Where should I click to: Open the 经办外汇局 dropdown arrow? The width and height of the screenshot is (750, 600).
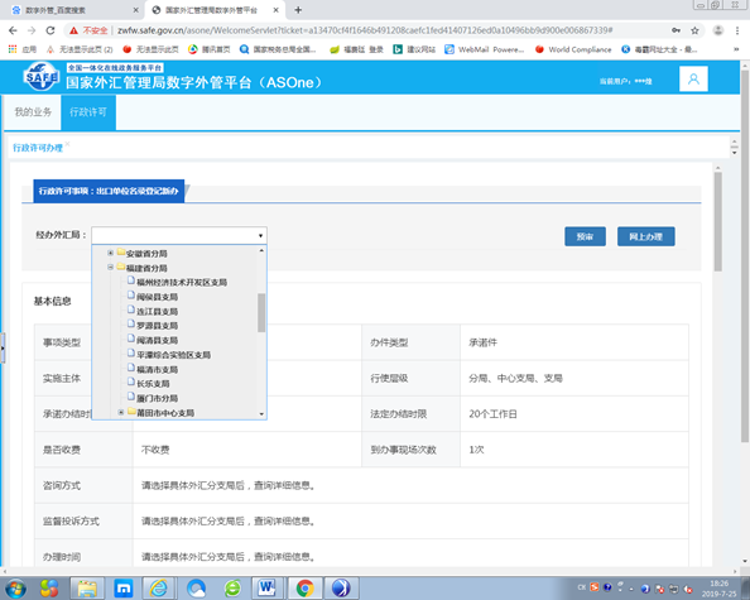[x=261, y=236]
